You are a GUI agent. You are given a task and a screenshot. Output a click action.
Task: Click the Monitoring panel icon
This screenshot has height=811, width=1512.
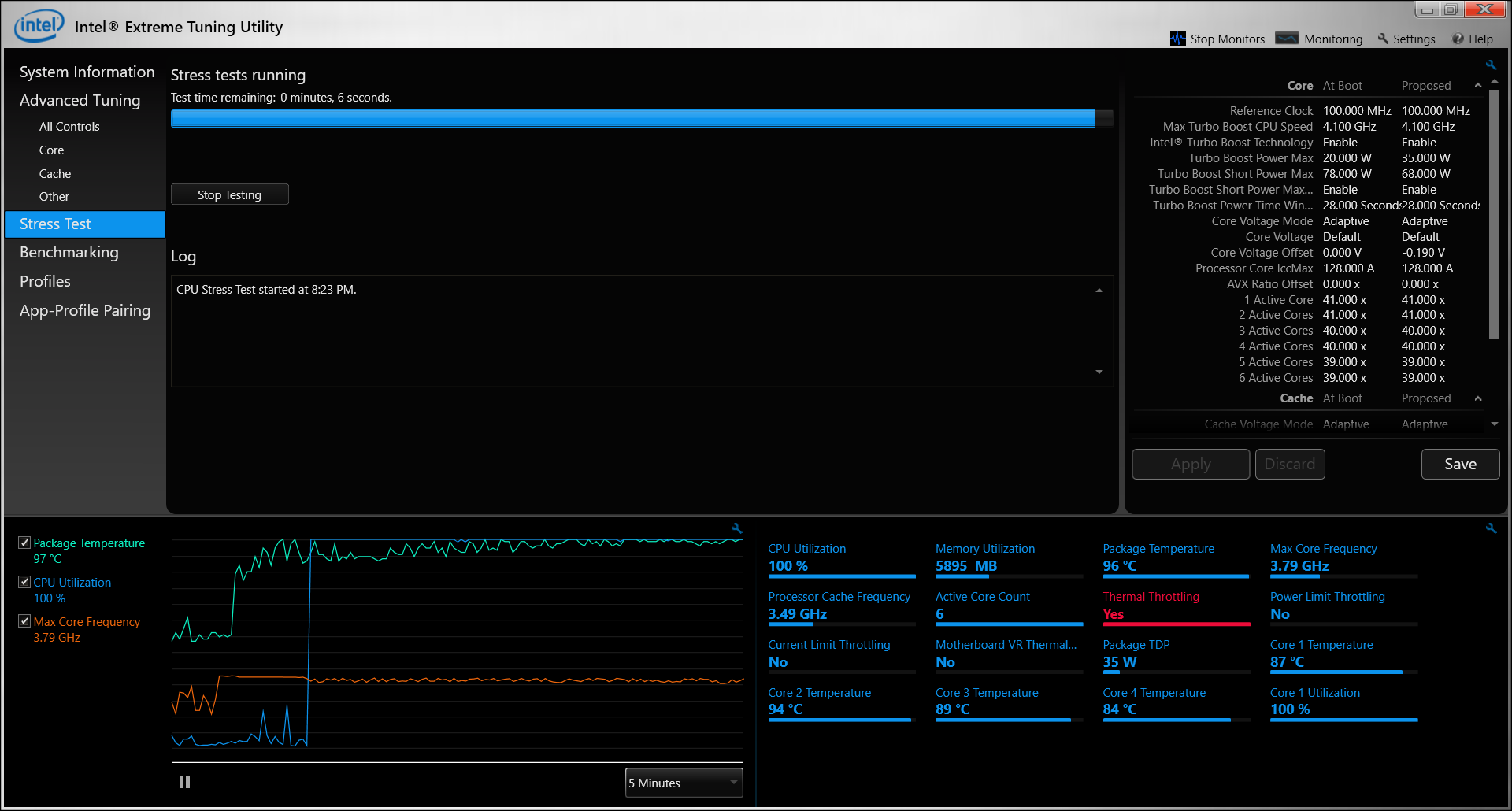point(1287,38)
